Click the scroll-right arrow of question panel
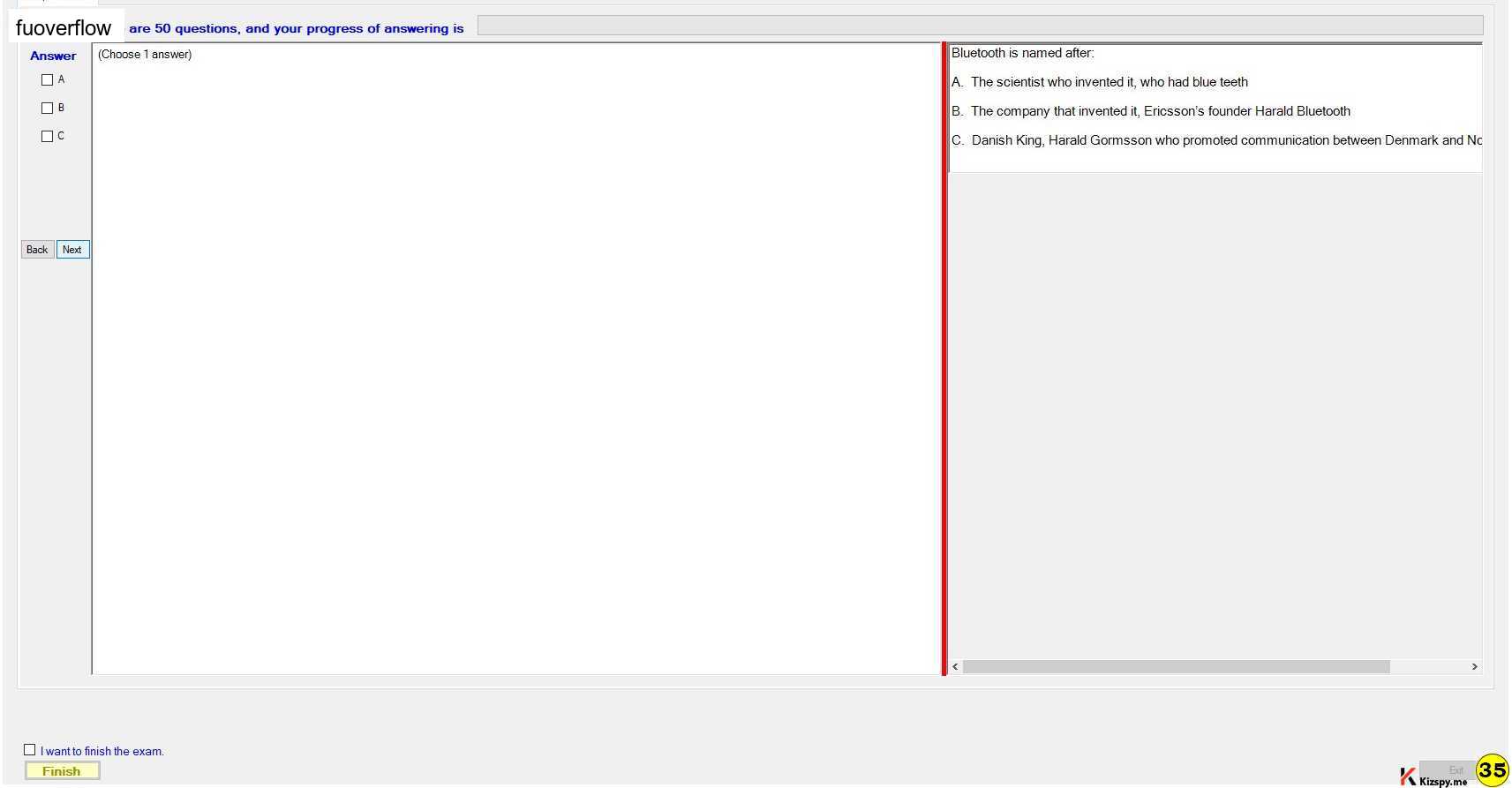 point(1474,667)
